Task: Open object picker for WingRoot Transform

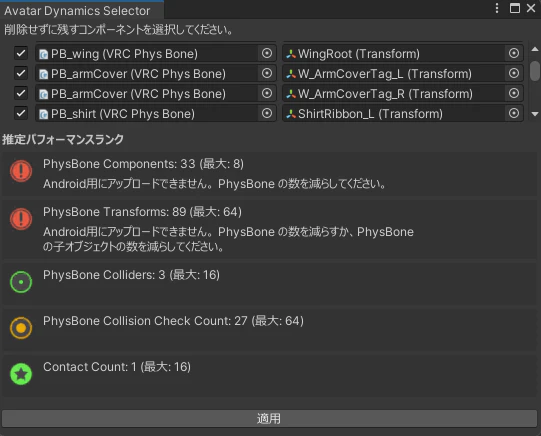Action: 514,53
